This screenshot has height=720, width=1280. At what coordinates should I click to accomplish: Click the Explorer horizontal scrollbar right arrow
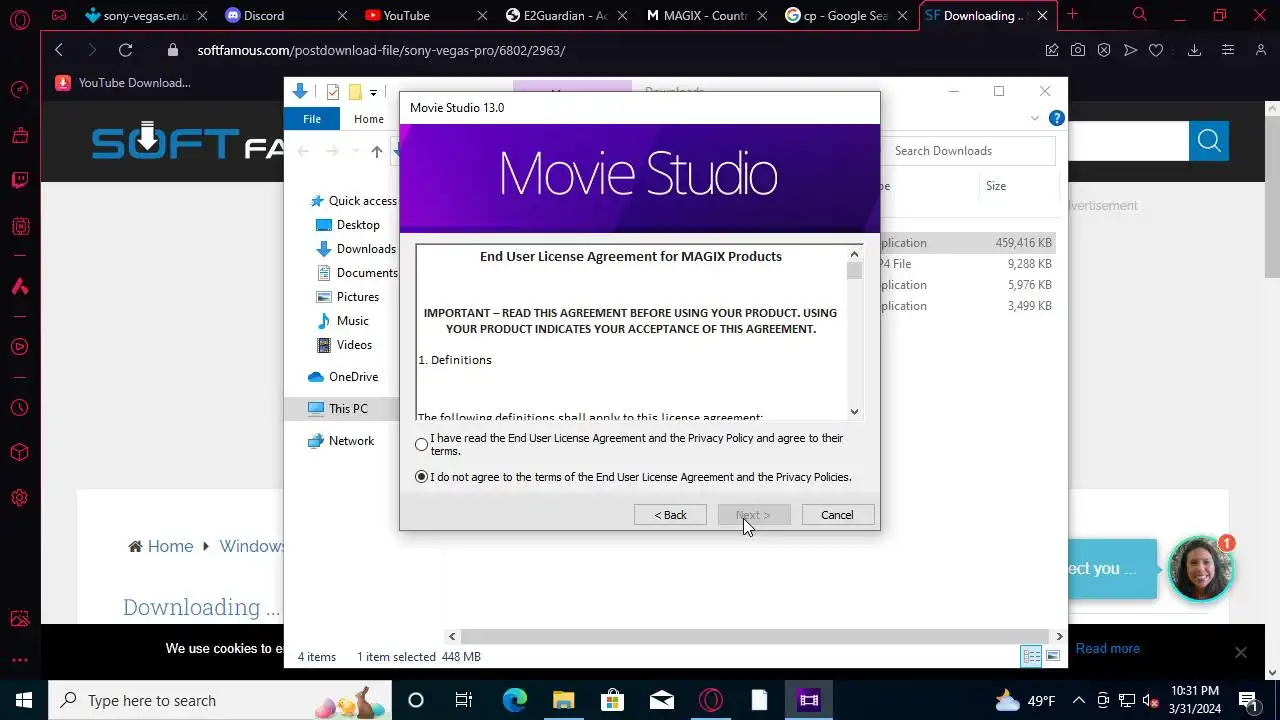coord(1059,636)
